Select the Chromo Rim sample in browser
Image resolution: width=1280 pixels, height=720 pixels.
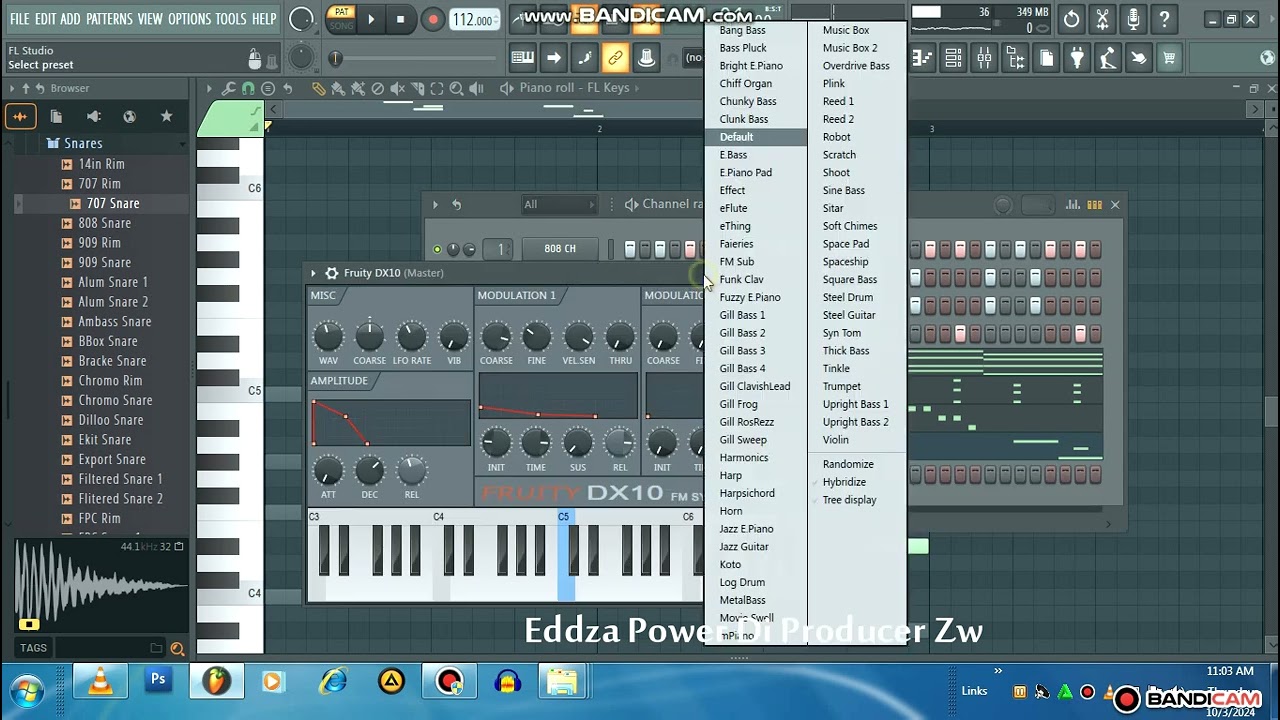(x=110, y=380)
